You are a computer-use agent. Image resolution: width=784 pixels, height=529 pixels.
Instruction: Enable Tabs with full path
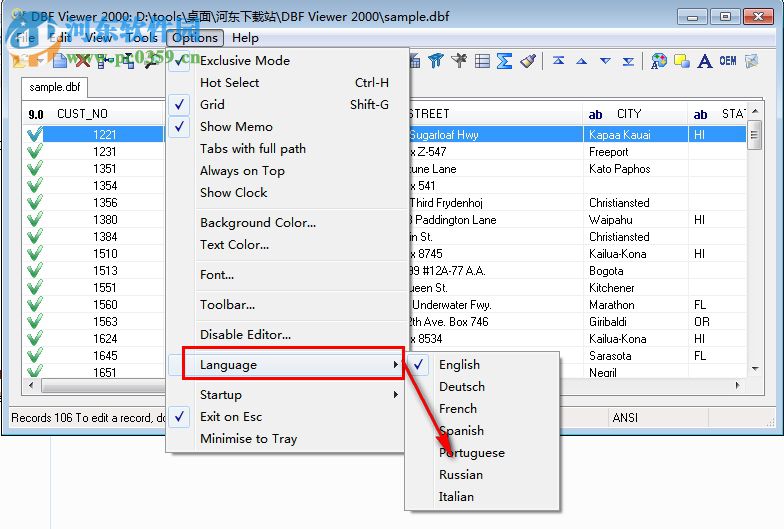[286, 148]
